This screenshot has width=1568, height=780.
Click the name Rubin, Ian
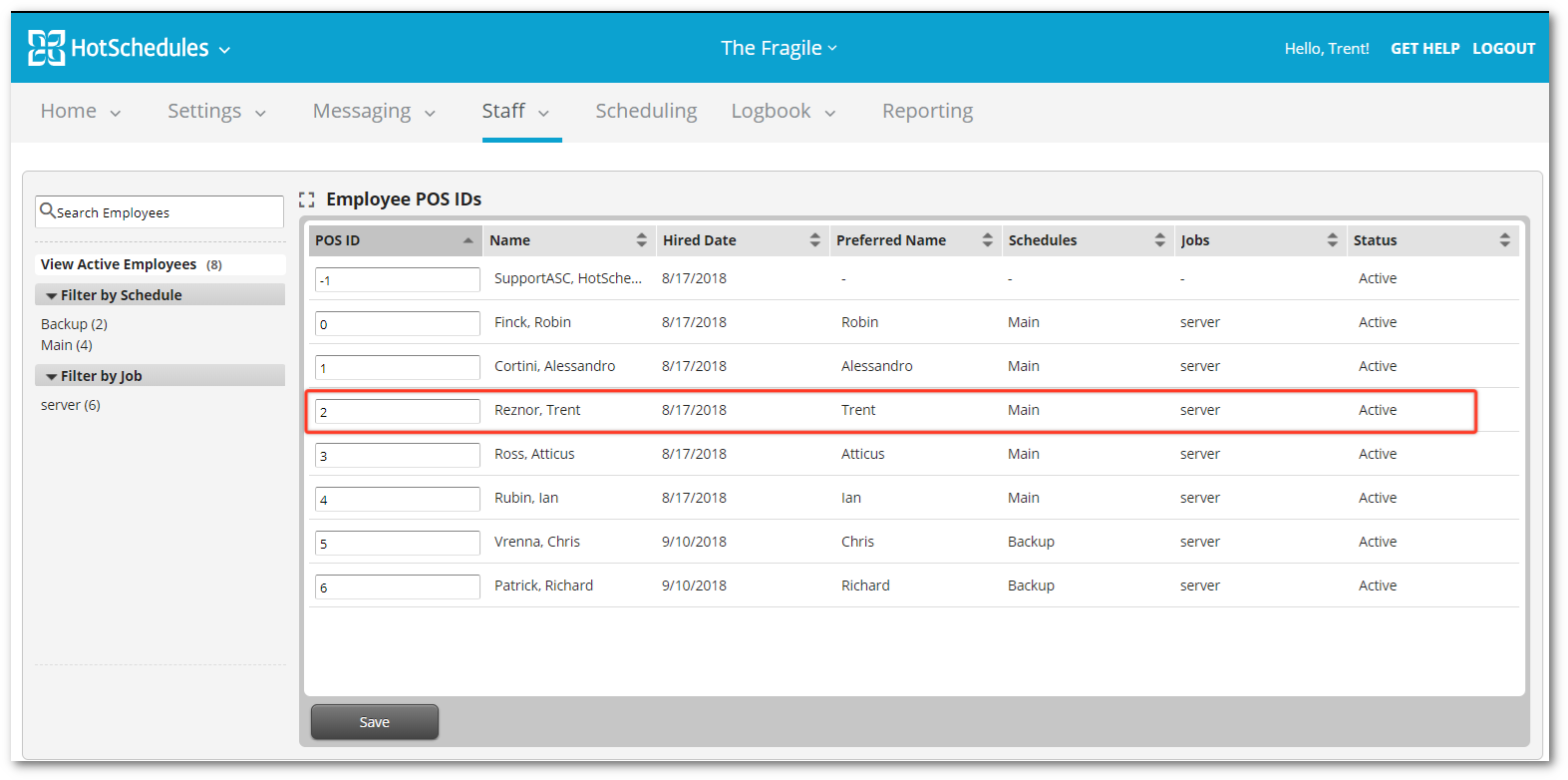(x=526, y=498)
